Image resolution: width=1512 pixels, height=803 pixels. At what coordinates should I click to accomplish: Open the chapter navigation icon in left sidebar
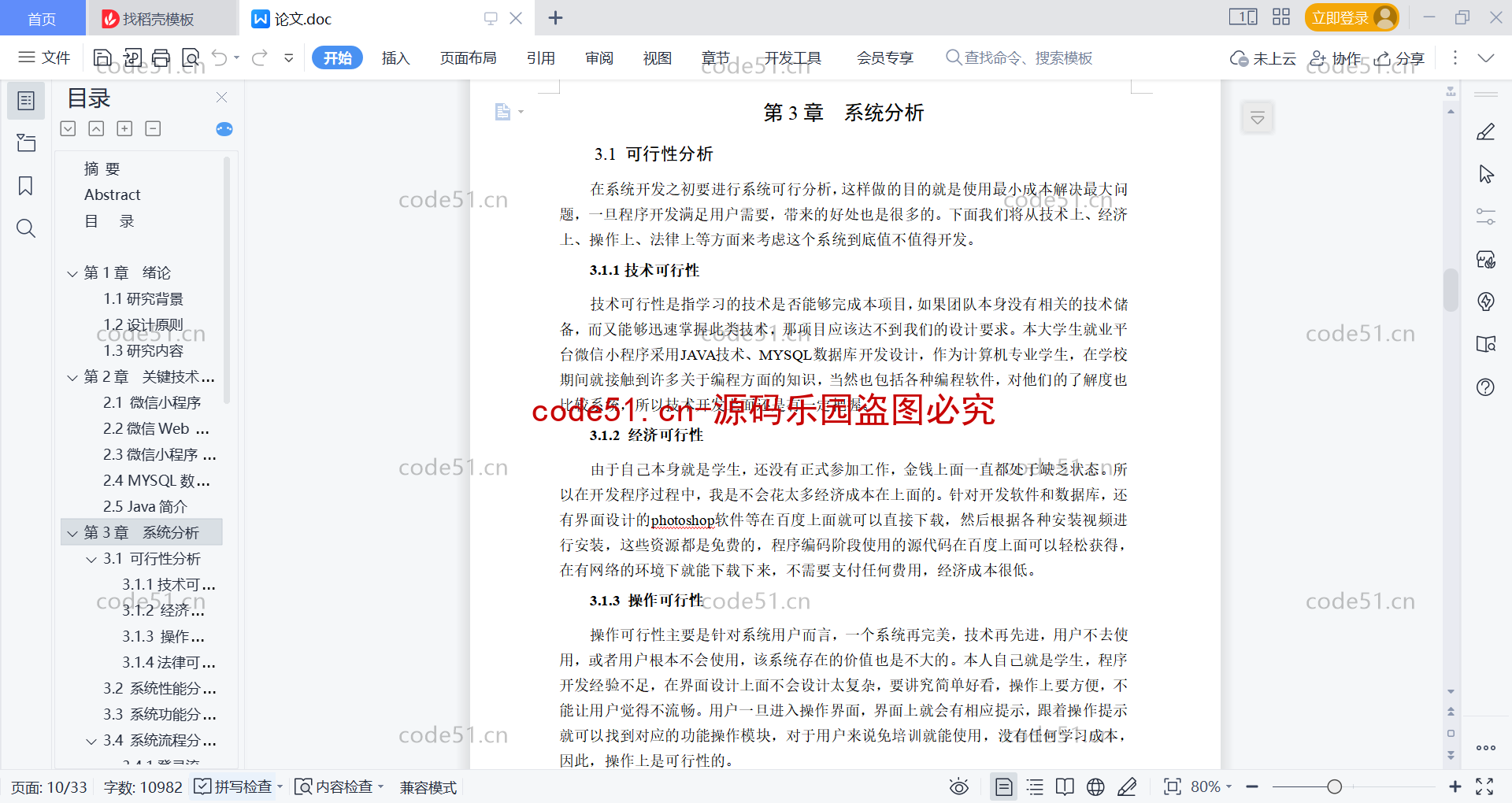pyautogui.click(x=26, y=142)
